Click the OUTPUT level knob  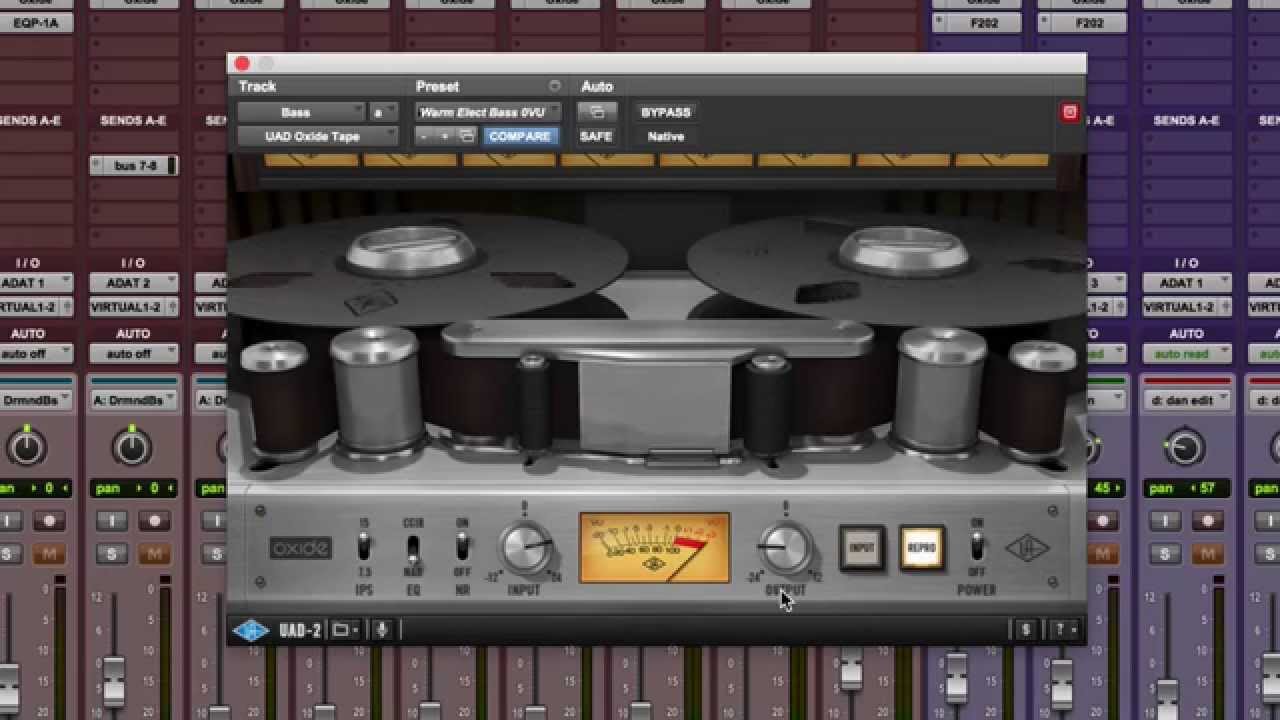point(786,547)
